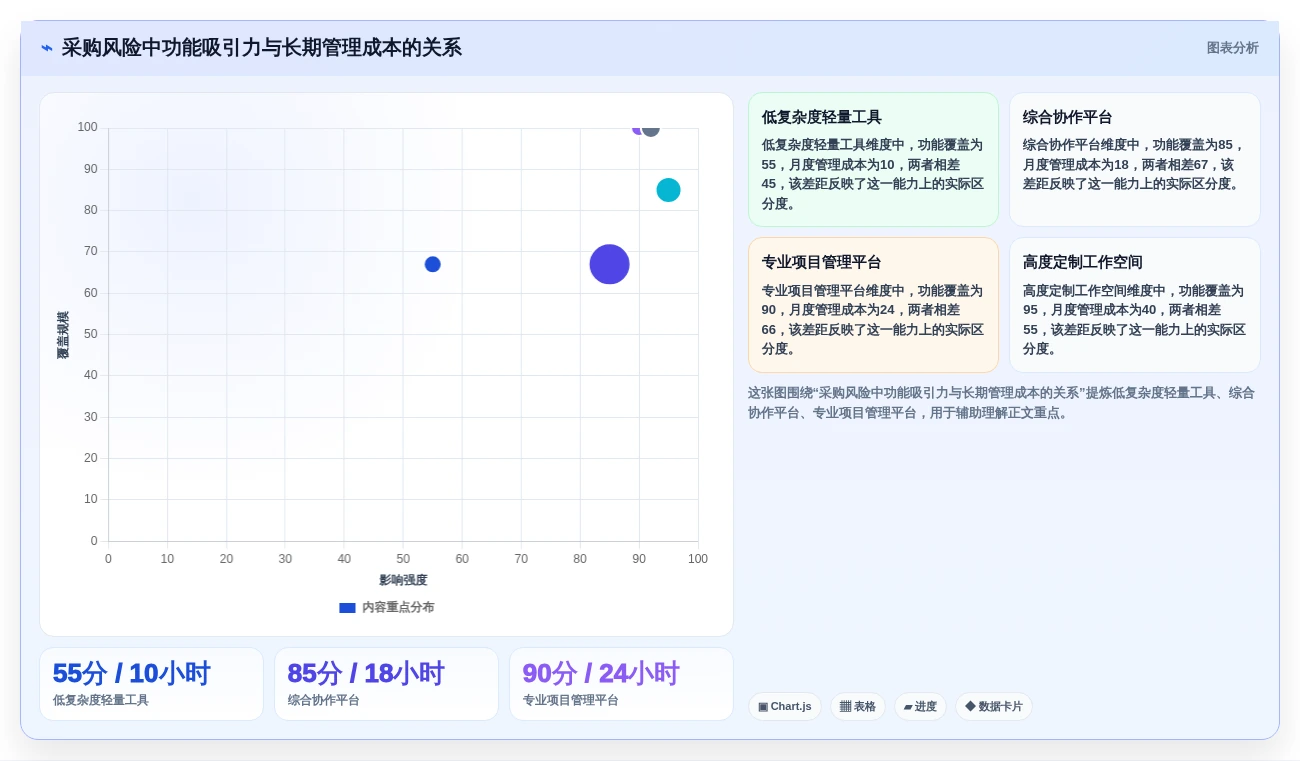Click the 影响强度 x-axis title
Viewport: 1300px width, 761px height.
tap(403, 580)
